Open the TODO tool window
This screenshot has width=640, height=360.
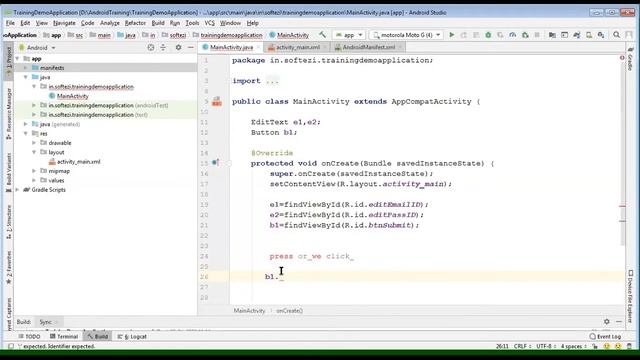pyautogui.click(x=29, y=337)
